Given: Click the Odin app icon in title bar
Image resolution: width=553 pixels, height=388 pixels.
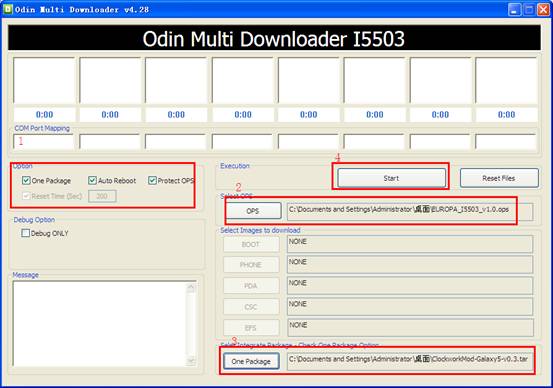Looking at the screenshot, I should tap(8, 9).
